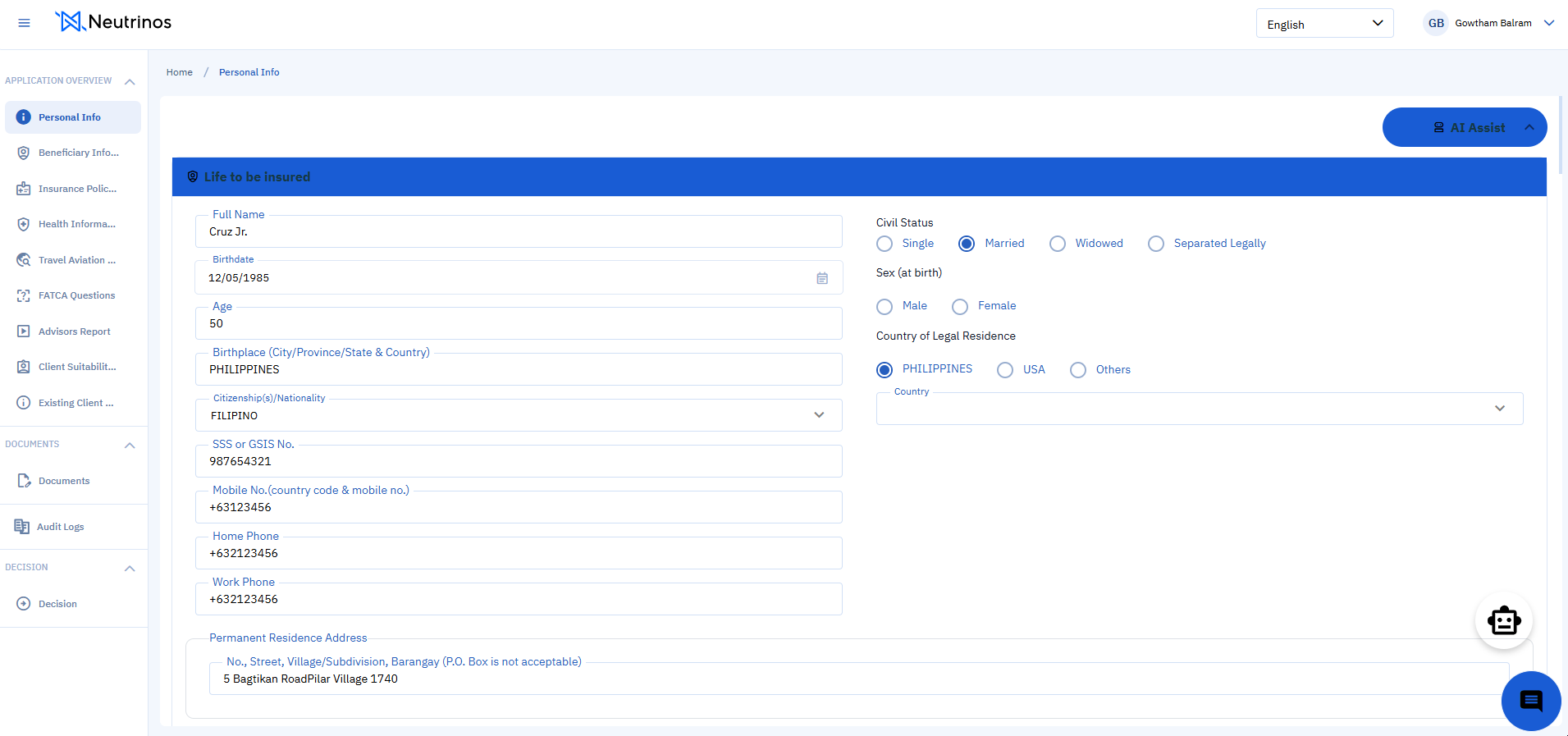
Task: Click the Full Name input field
Action: tap(519, 232)
